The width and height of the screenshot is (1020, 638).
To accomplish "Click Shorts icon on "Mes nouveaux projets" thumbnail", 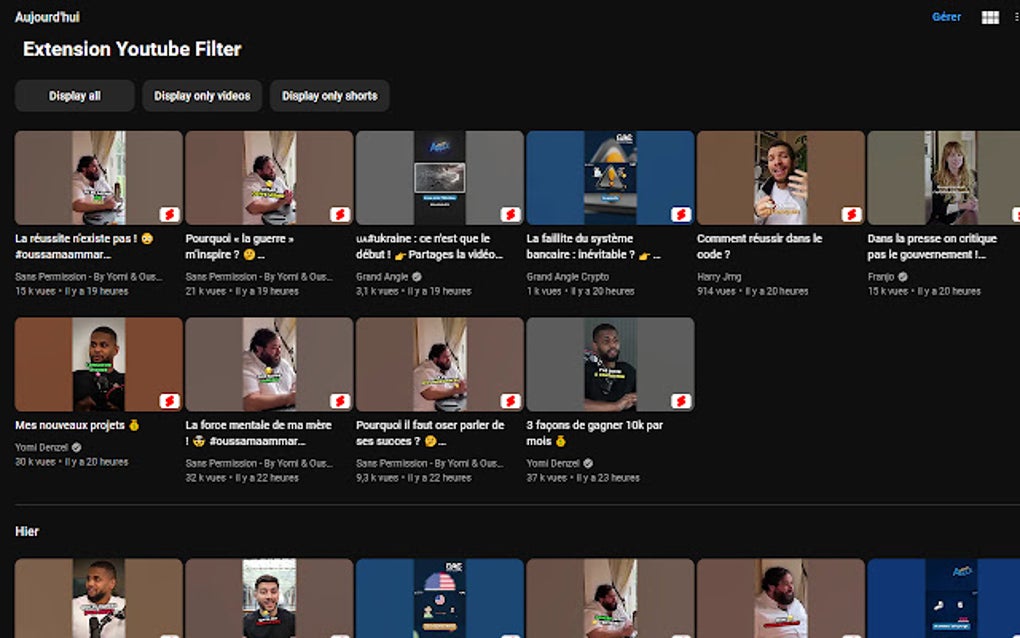I will 170,400.
